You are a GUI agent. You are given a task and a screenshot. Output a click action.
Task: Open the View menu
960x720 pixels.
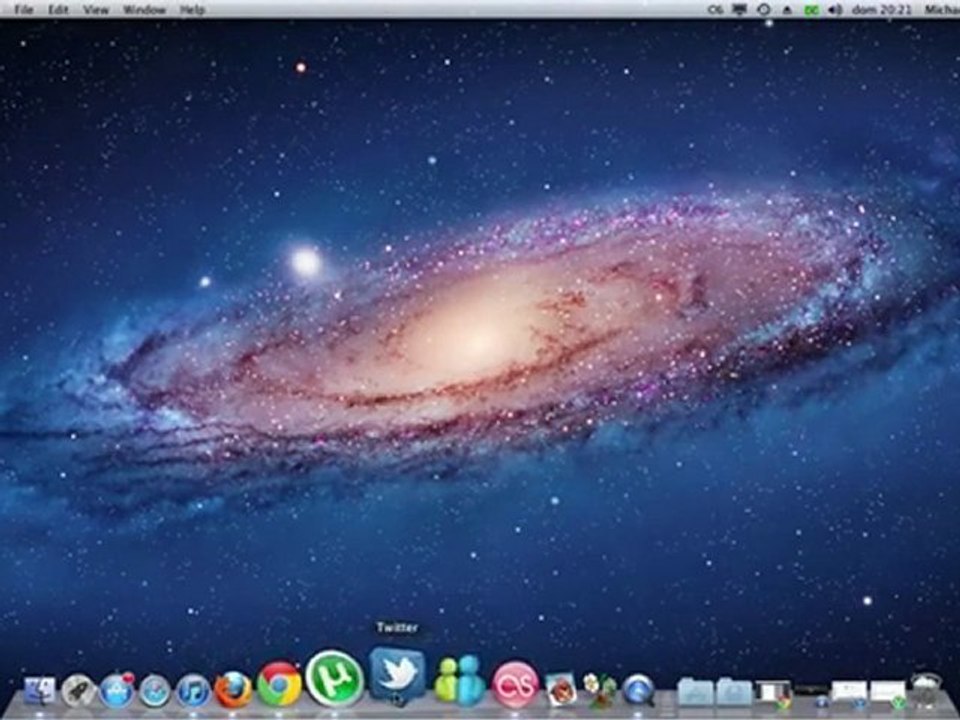pos(96,9)
